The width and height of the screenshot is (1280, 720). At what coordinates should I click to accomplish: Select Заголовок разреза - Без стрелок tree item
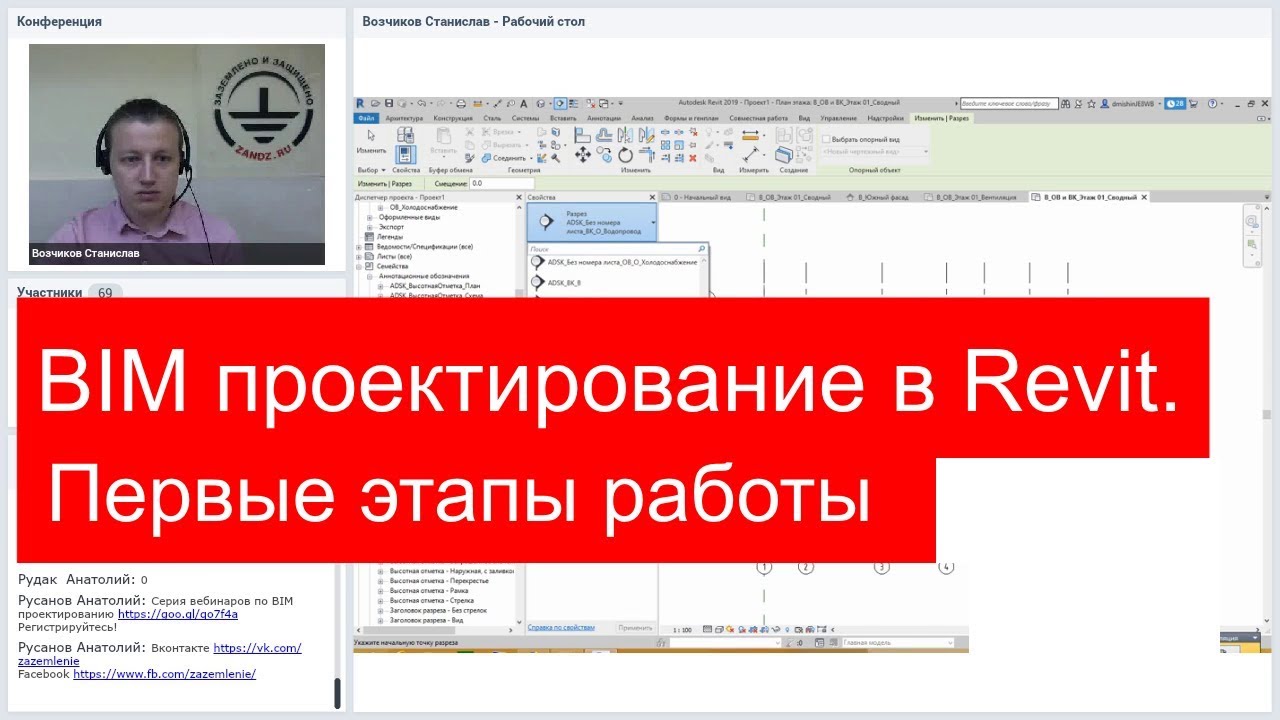[439, 610]
